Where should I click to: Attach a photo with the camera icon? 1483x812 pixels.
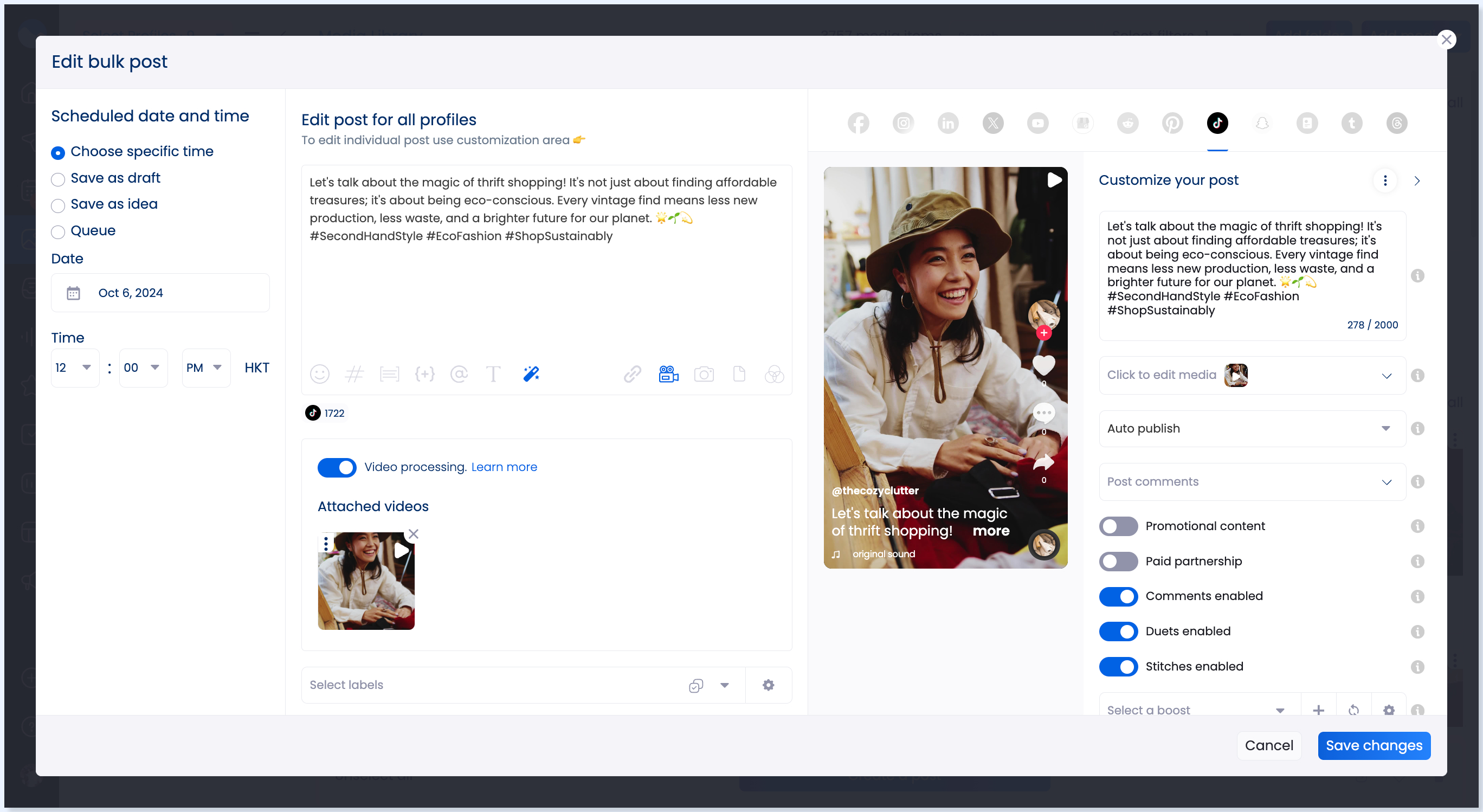click(704, 375)
